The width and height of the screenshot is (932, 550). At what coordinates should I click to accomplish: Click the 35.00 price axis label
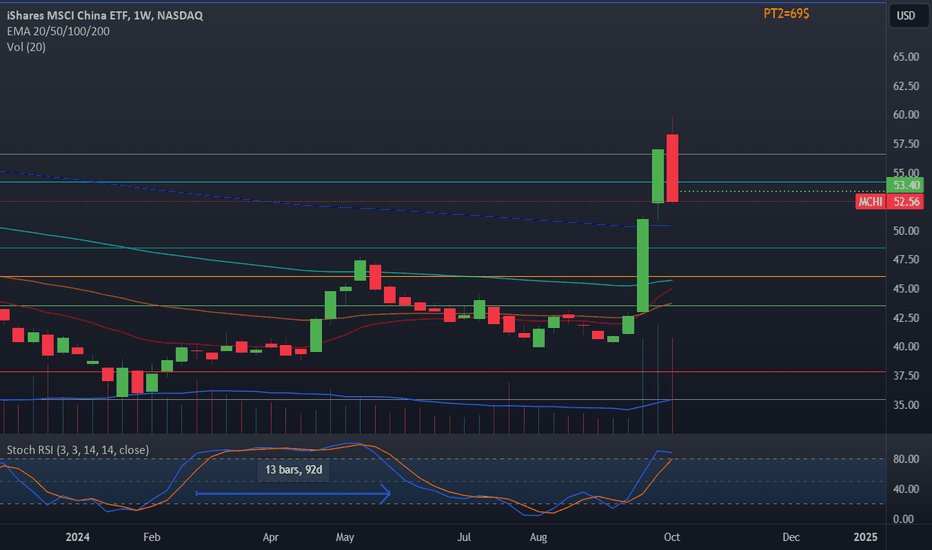pos(906,405)
